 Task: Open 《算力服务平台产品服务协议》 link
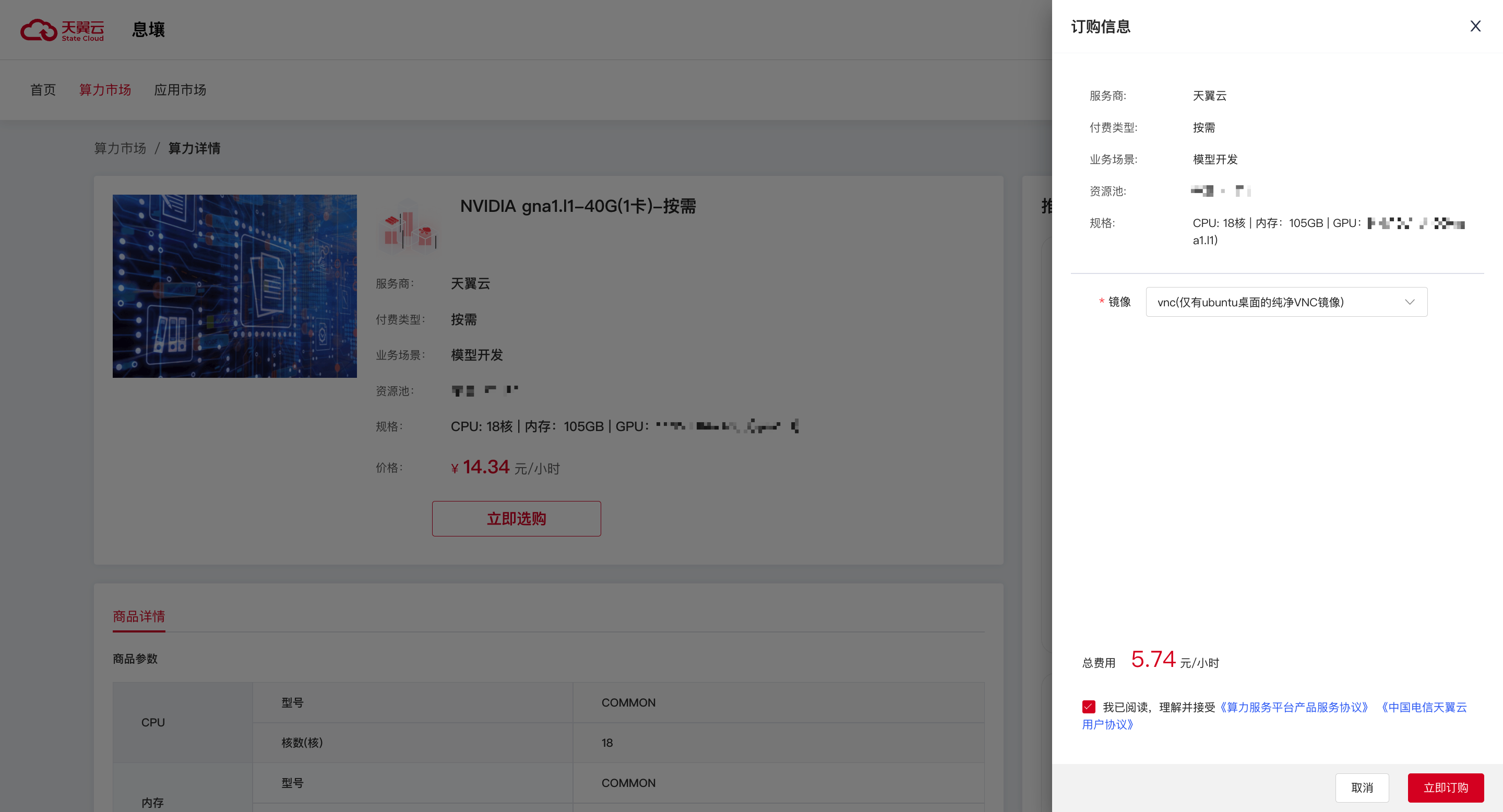point(1294,707)
